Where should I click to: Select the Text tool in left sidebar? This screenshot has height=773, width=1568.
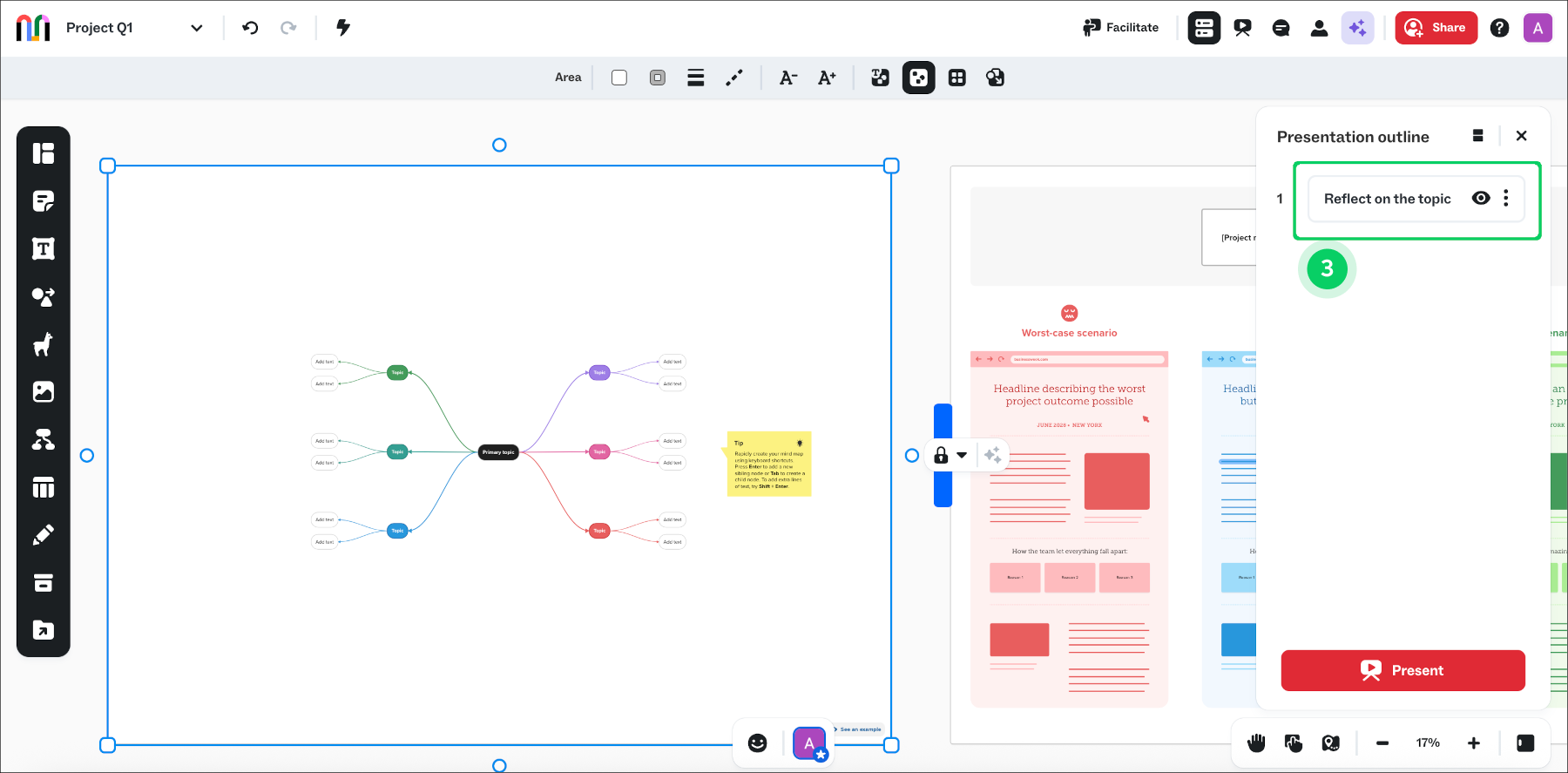43,249
